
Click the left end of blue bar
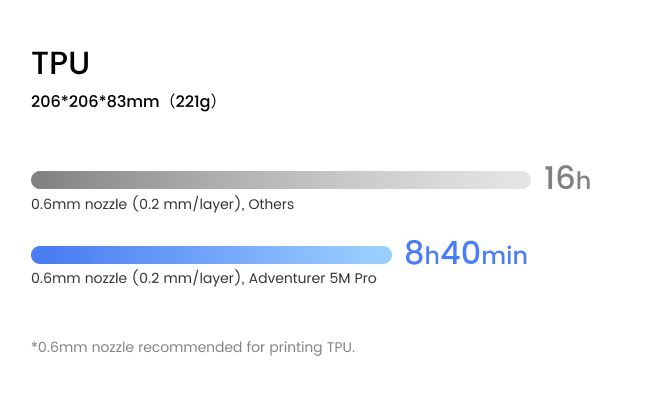point(38,255)
